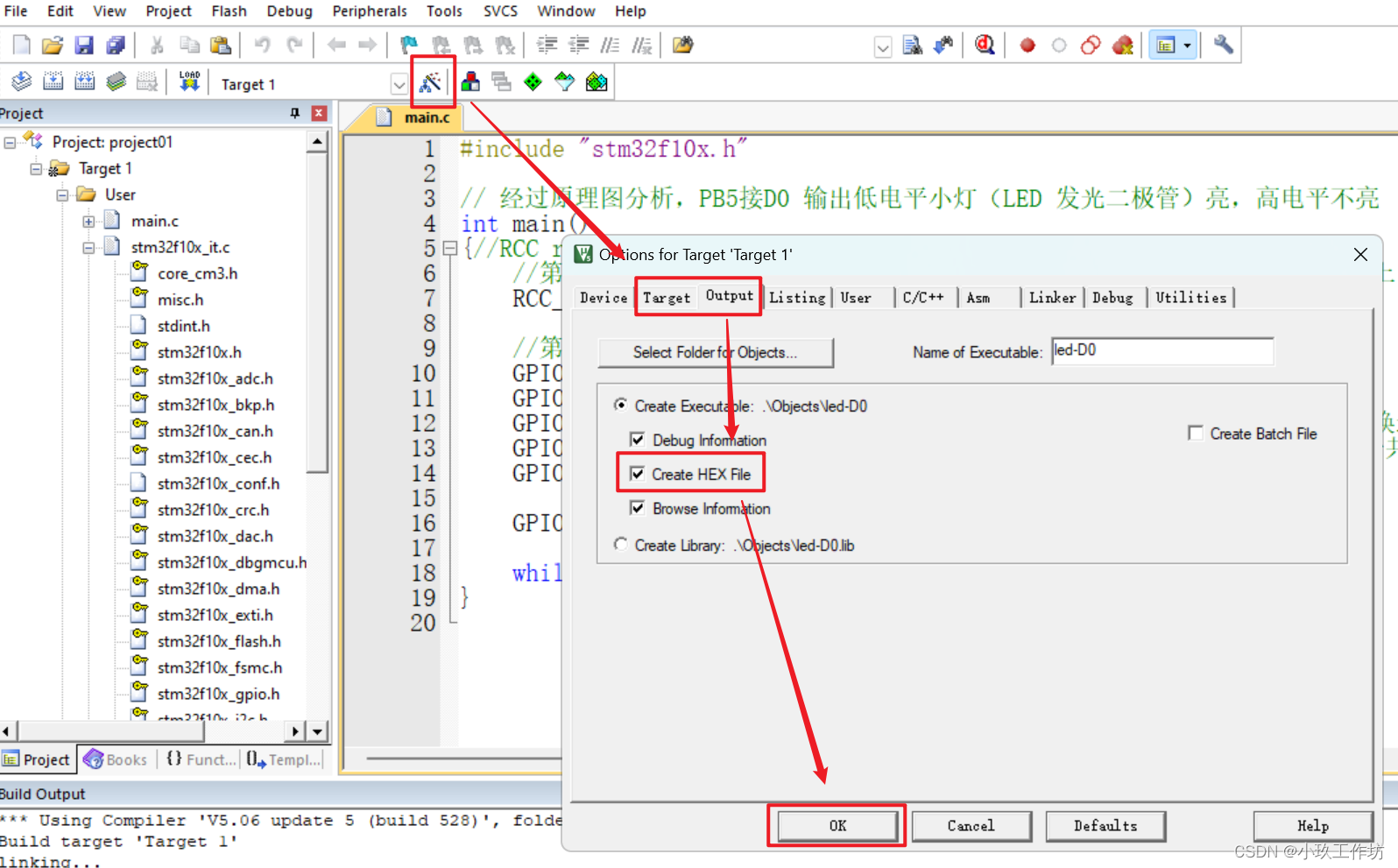Image resolution: width=1398 pixels, height=868 pixels.
Task: Expand the main.c tree node
Action: [88, 222]
